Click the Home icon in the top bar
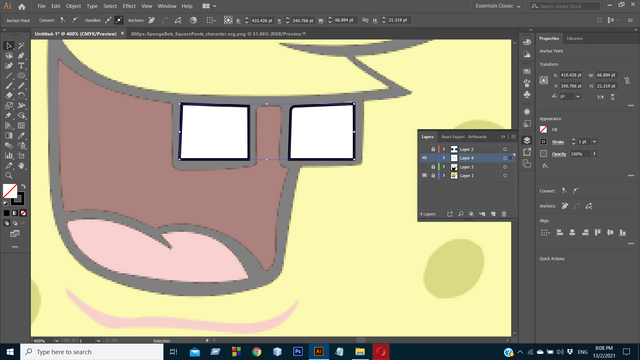The height and width of the screenshot is (360, 640). (x=22, y=7)
